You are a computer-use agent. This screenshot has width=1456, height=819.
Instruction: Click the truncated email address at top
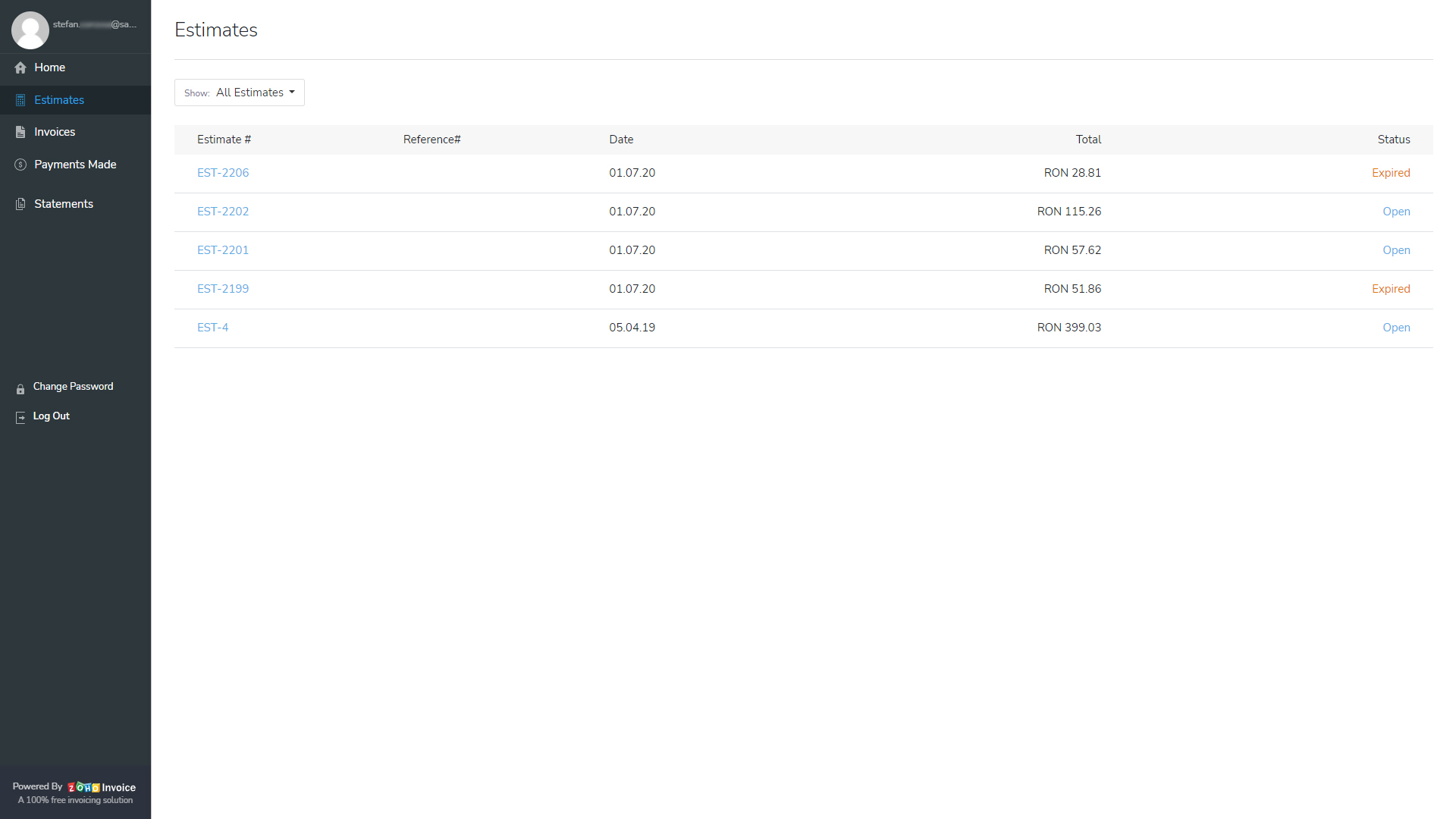(96, 24)
